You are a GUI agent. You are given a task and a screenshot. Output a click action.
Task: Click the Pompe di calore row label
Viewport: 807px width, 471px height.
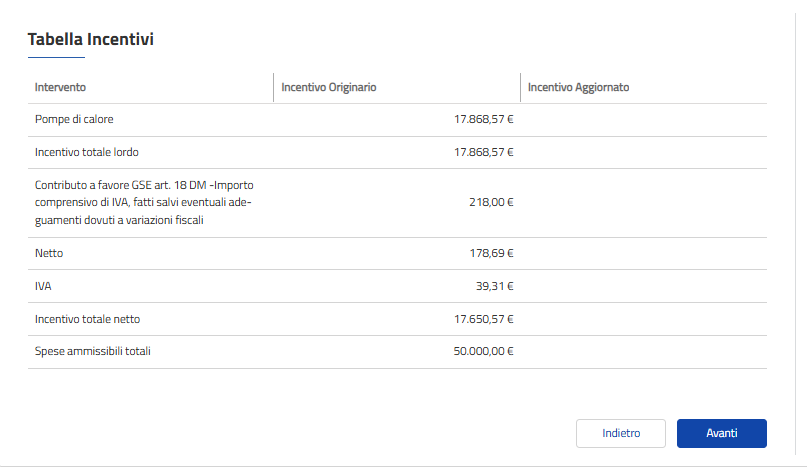(x=74, y=119)
